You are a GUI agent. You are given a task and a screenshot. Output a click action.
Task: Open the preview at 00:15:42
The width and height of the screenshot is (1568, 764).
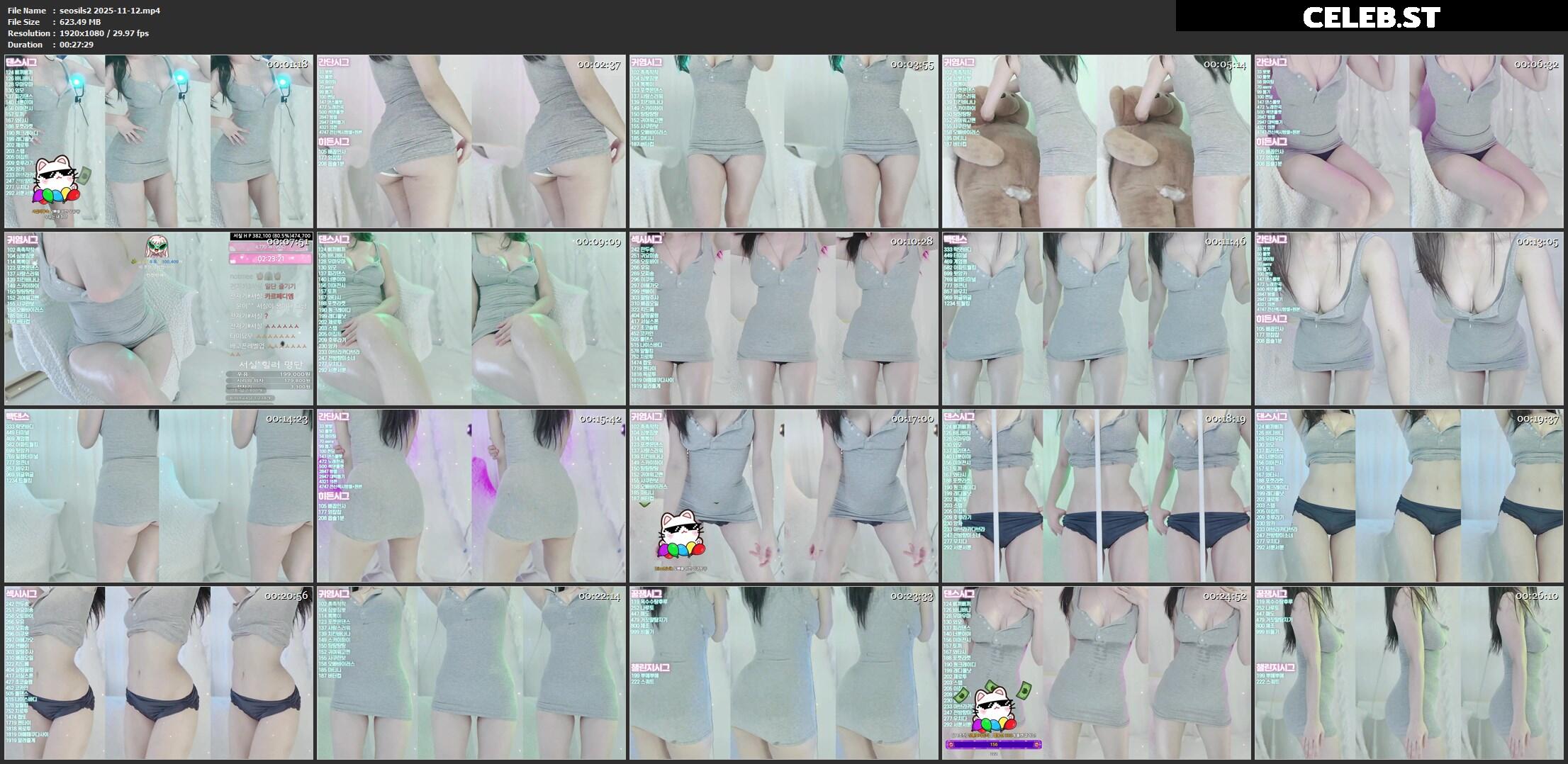click(x=471, y=496)
